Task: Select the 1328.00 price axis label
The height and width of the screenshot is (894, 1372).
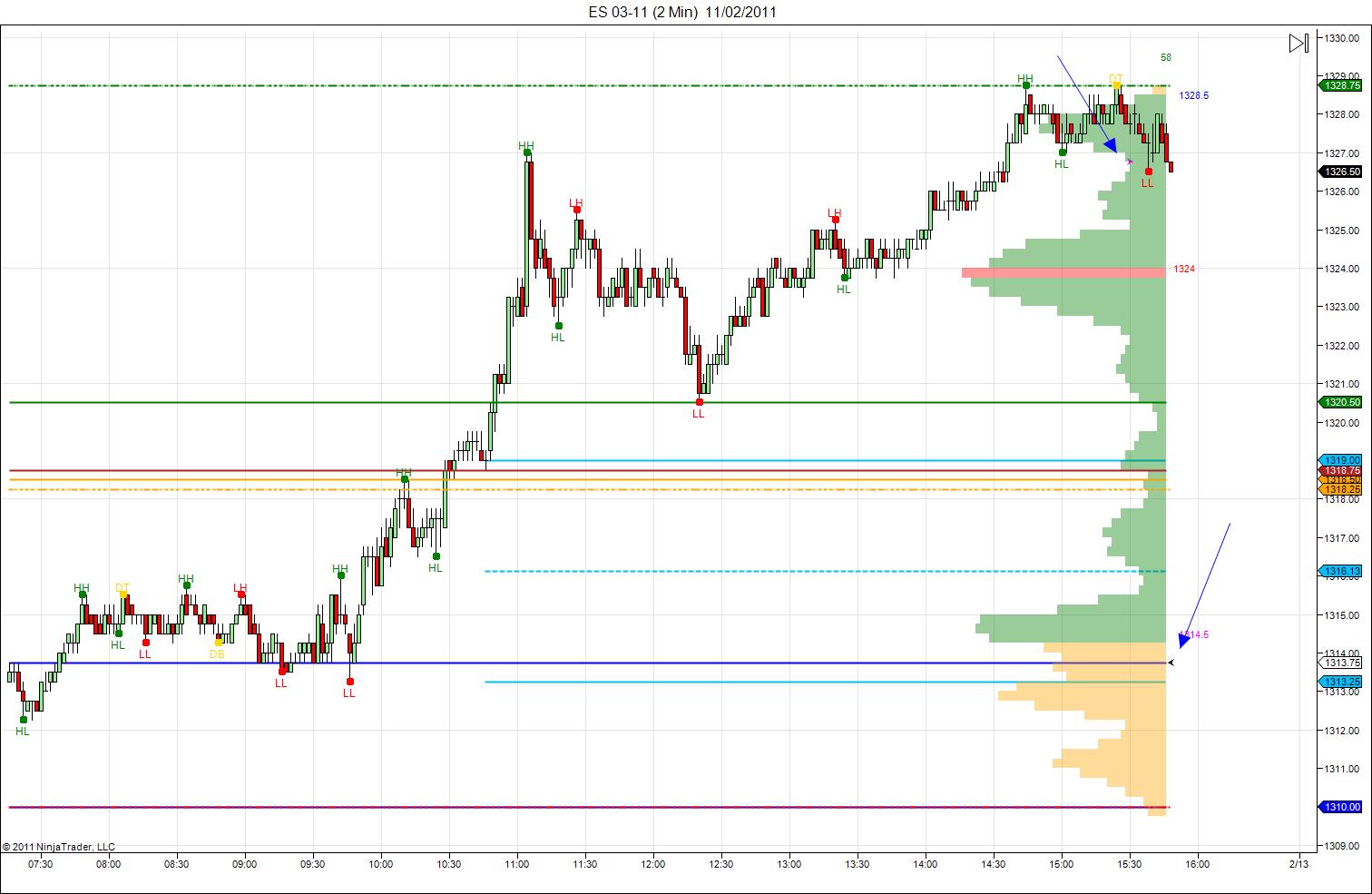Action: click(x=1341, y=114)
